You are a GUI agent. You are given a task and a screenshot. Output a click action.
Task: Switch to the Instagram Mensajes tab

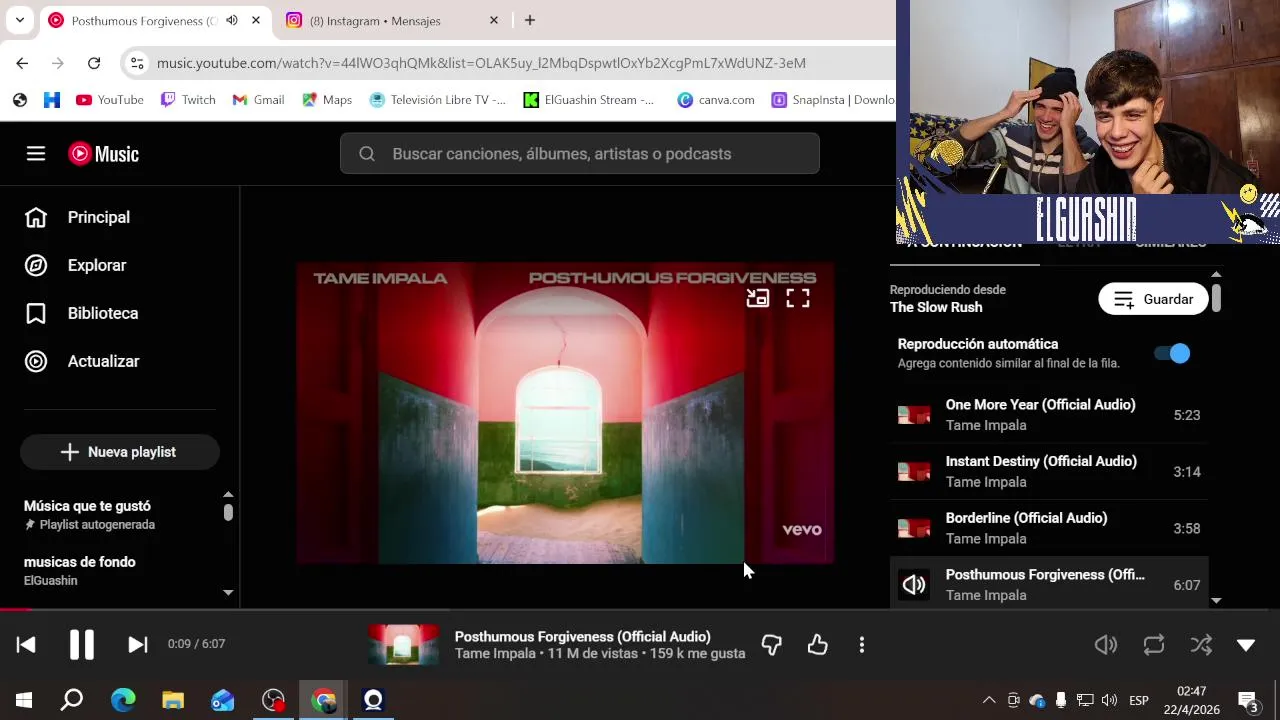click(390, 20)
